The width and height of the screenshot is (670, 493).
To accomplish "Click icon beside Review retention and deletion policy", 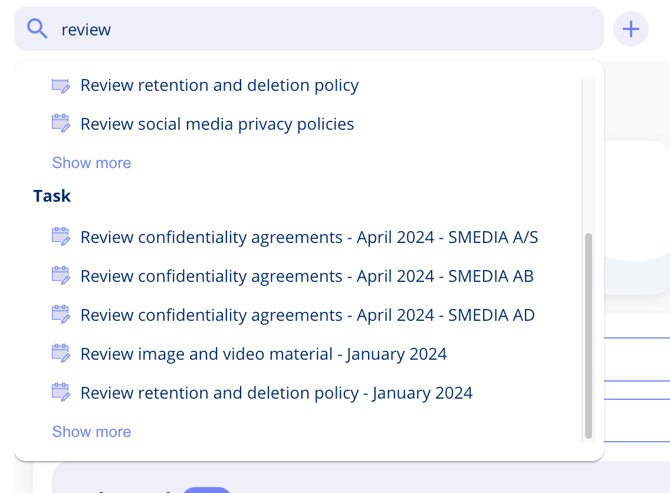I will [x=61, y=85].
